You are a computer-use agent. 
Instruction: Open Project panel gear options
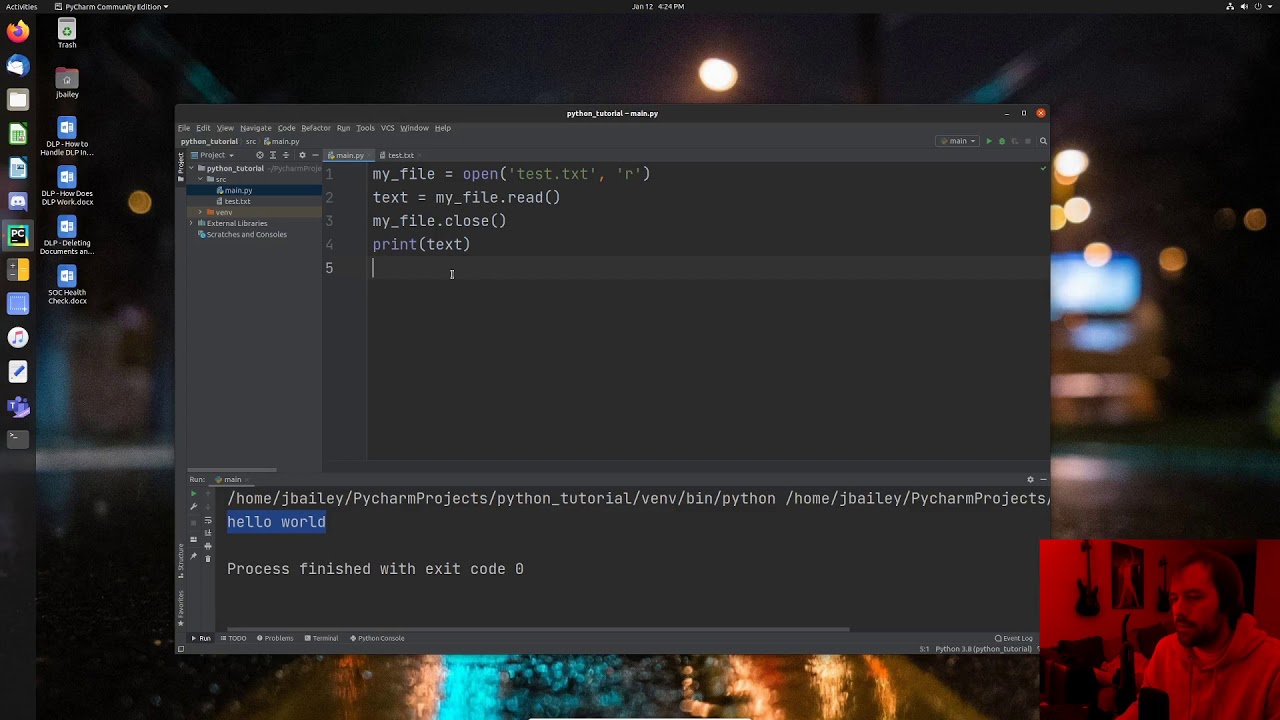click(x=302, y=155)
